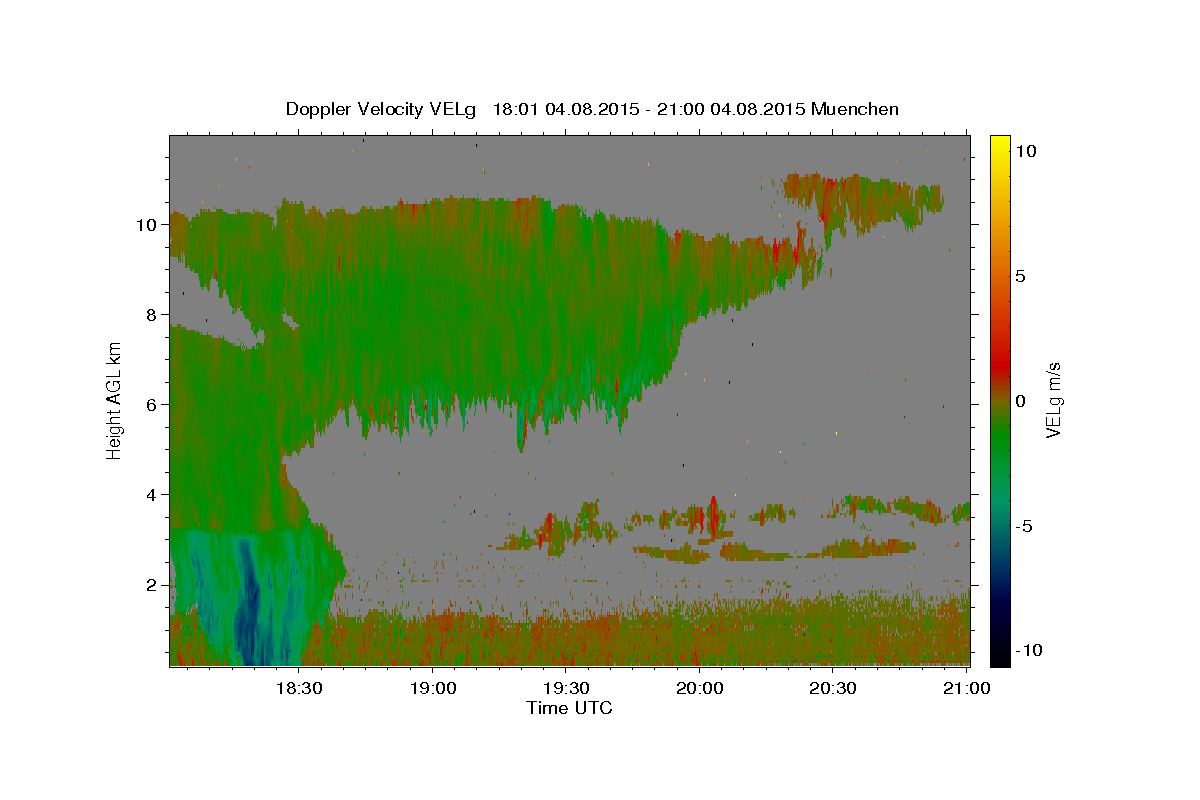
Task: Click the 18:30 time tick label
Action: pos(298,689)
